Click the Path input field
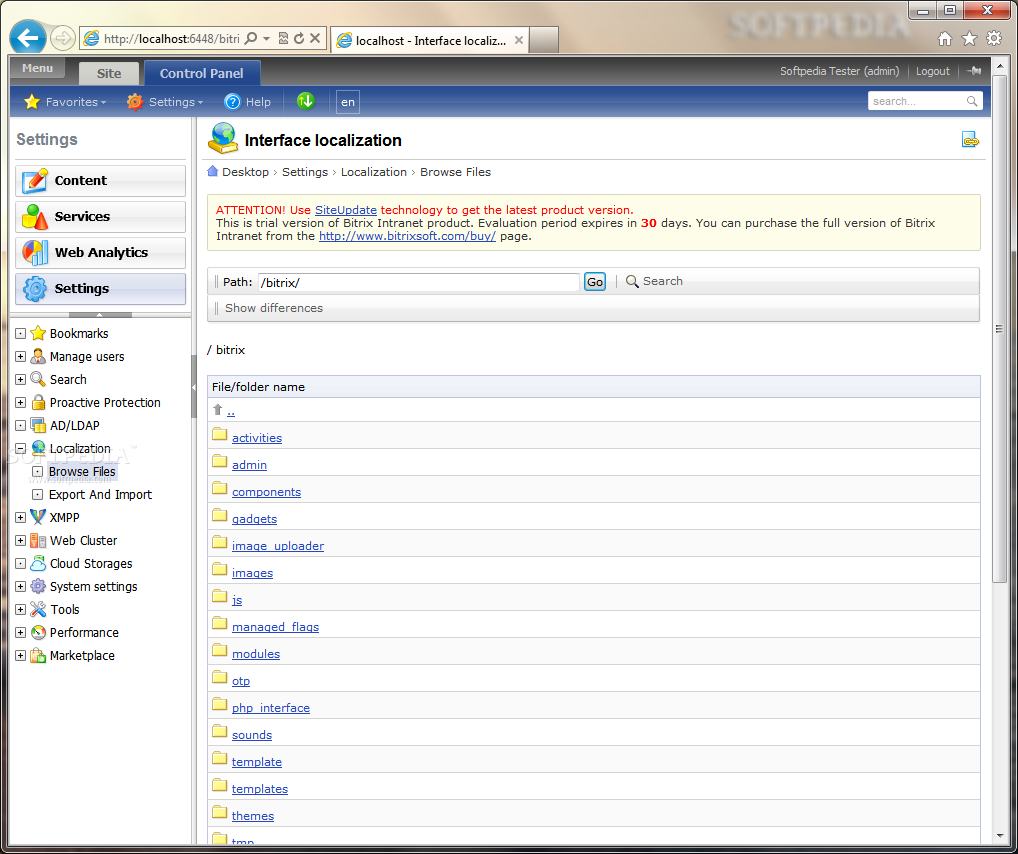This screenshot has width=1018, height=854. [419, 282]
